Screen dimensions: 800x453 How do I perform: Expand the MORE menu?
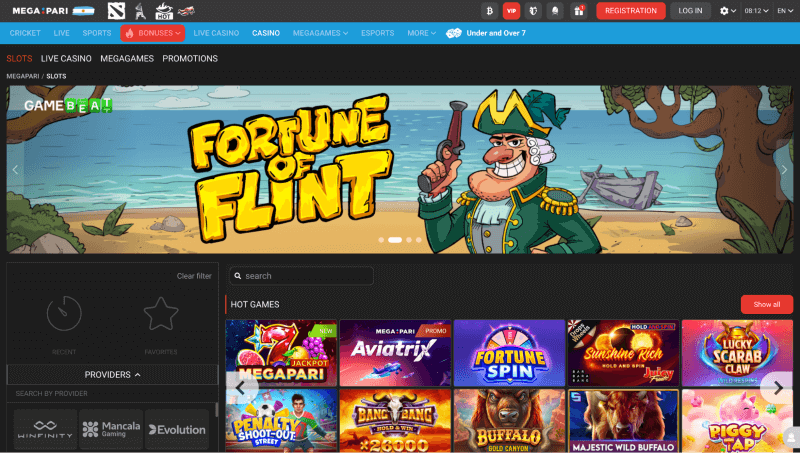(421, 33)
